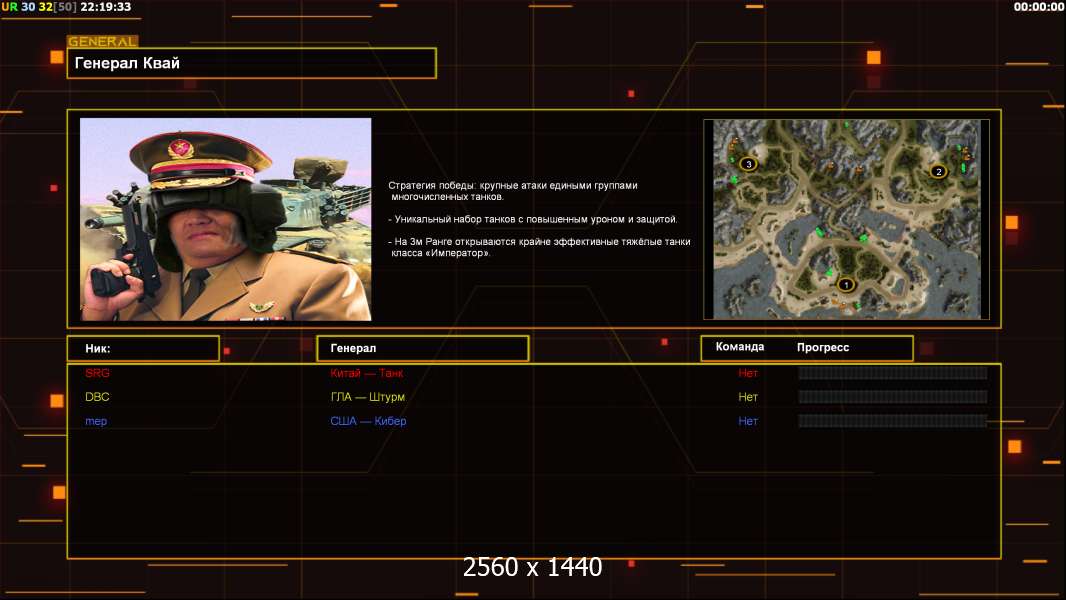The height and width of the screenshot is (600, 1066).
Task: Click the SRG loading progress bar
Action: [x=893, y=373]
